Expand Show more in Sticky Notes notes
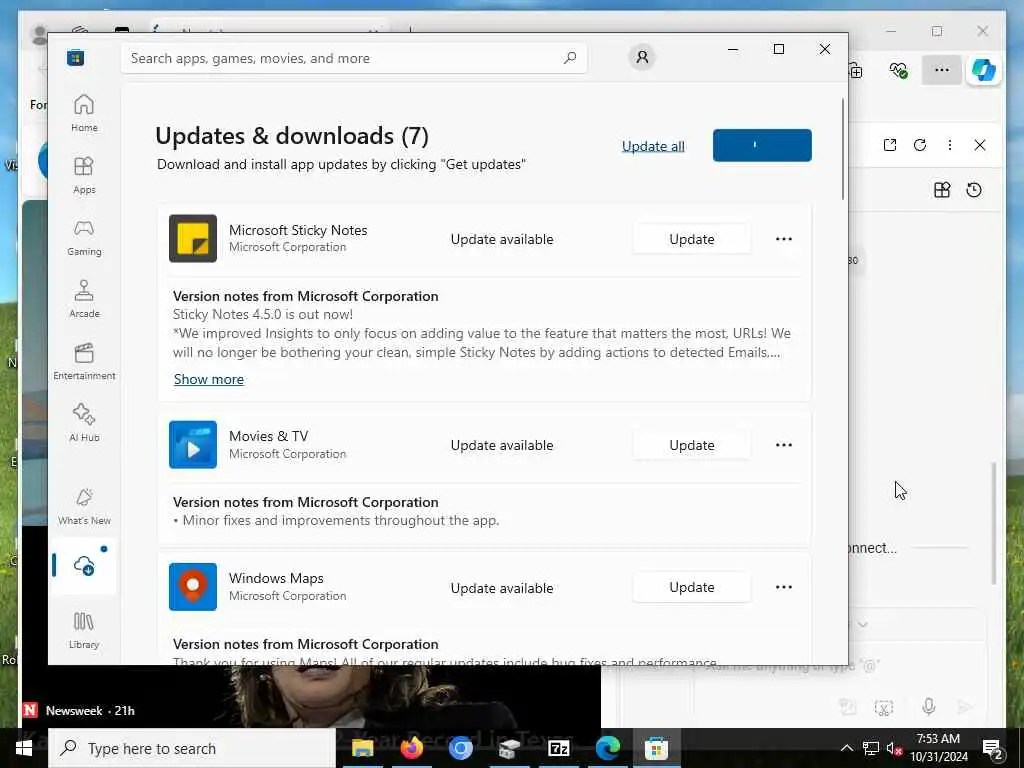The height and width of the screenshot is (768, 1024). point(208,379)
